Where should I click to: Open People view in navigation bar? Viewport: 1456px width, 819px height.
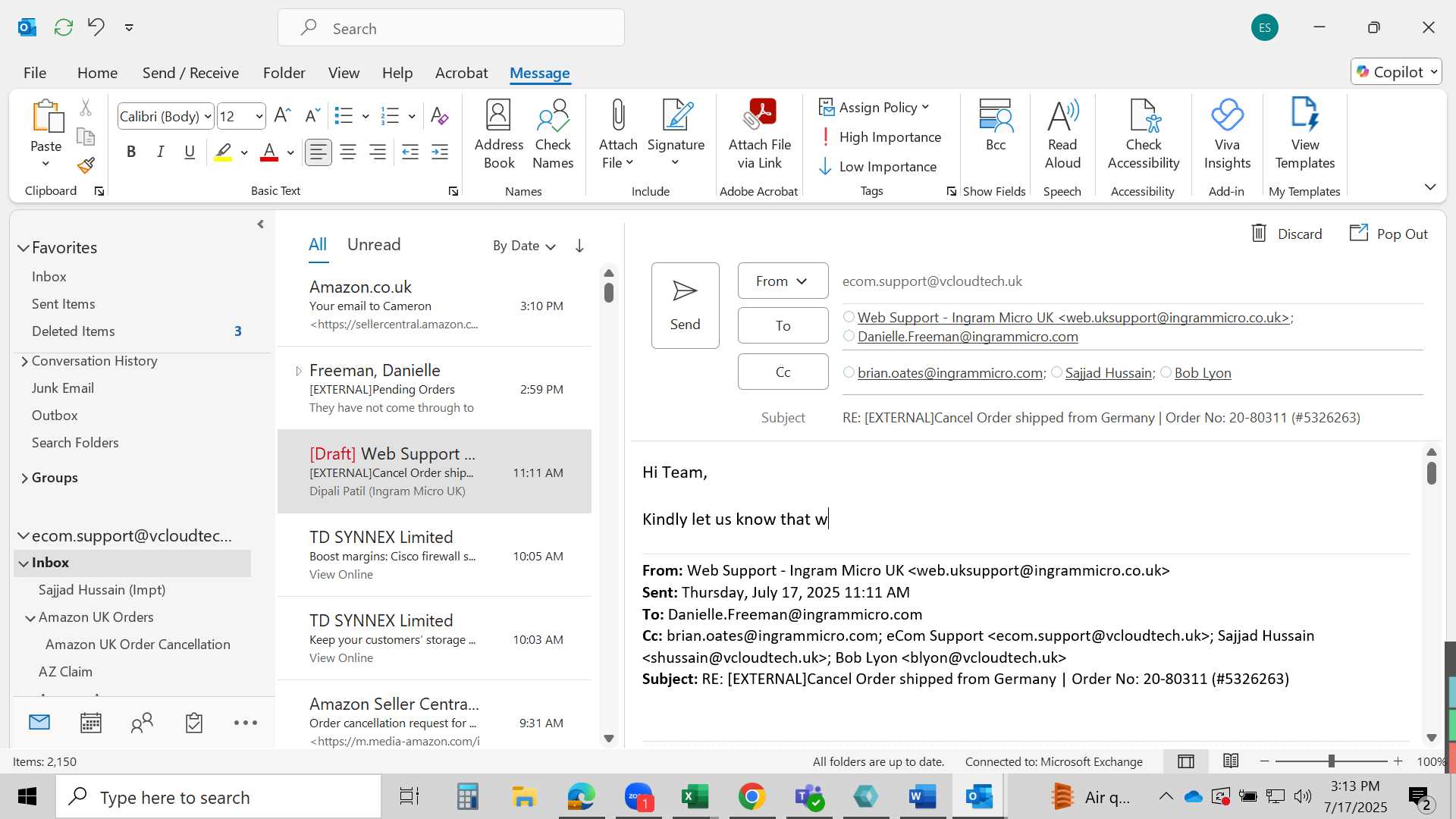point(142,723)
